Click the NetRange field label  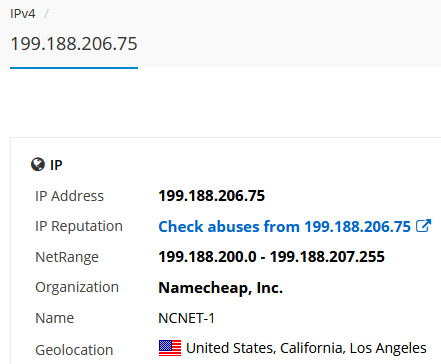[67, 257]
